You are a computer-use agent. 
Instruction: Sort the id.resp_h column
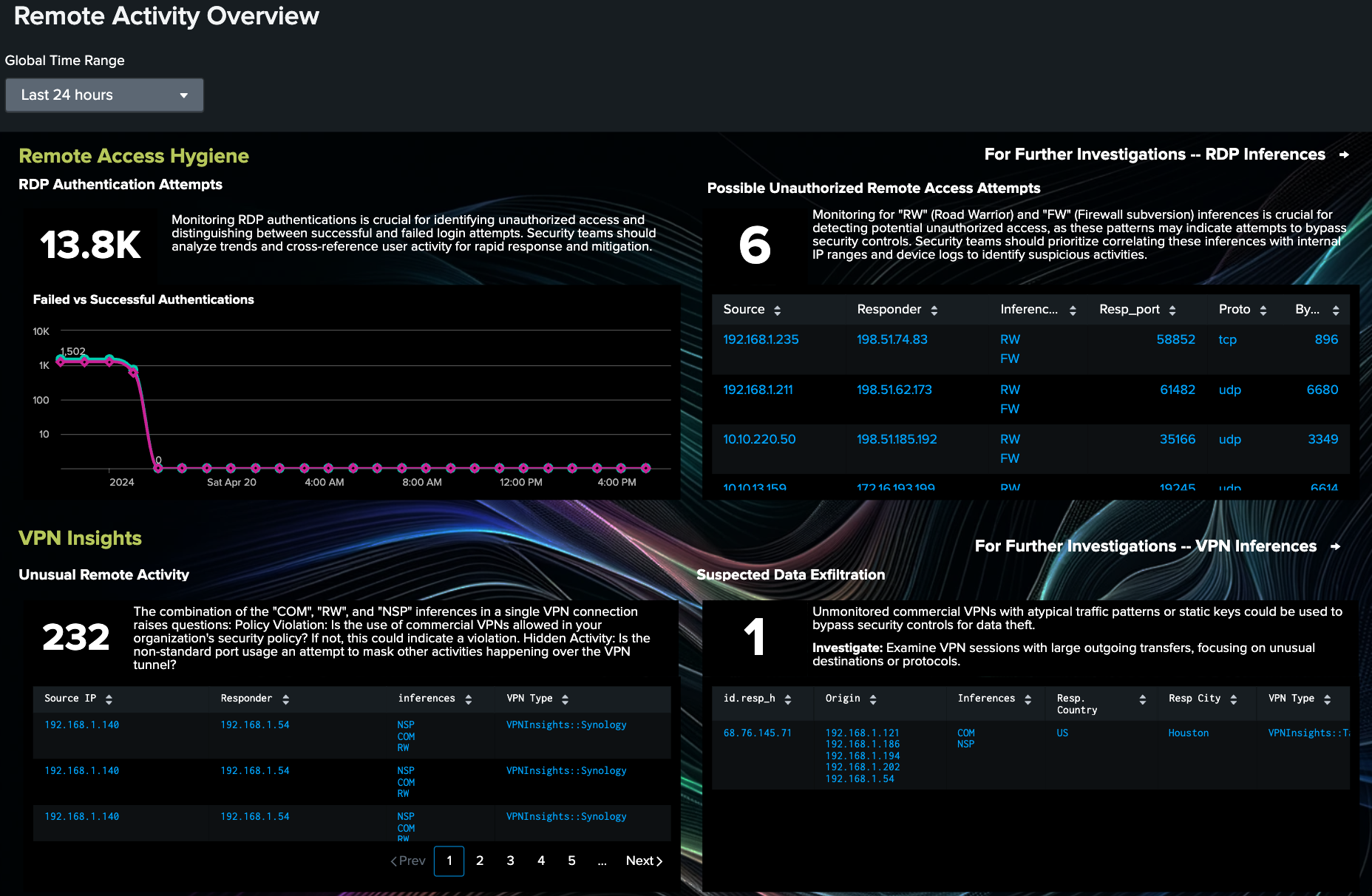[787, 698]
